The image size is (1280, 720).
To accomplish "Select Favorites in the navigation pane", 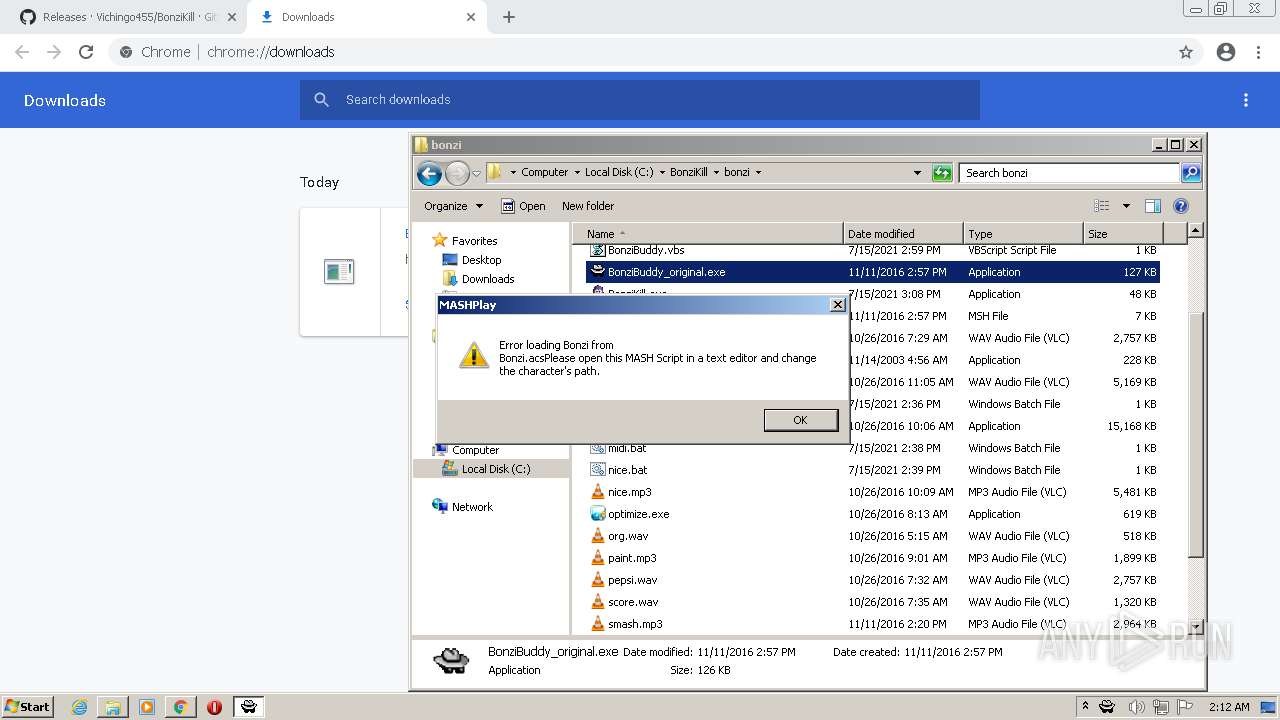I will tap(474, 241).
